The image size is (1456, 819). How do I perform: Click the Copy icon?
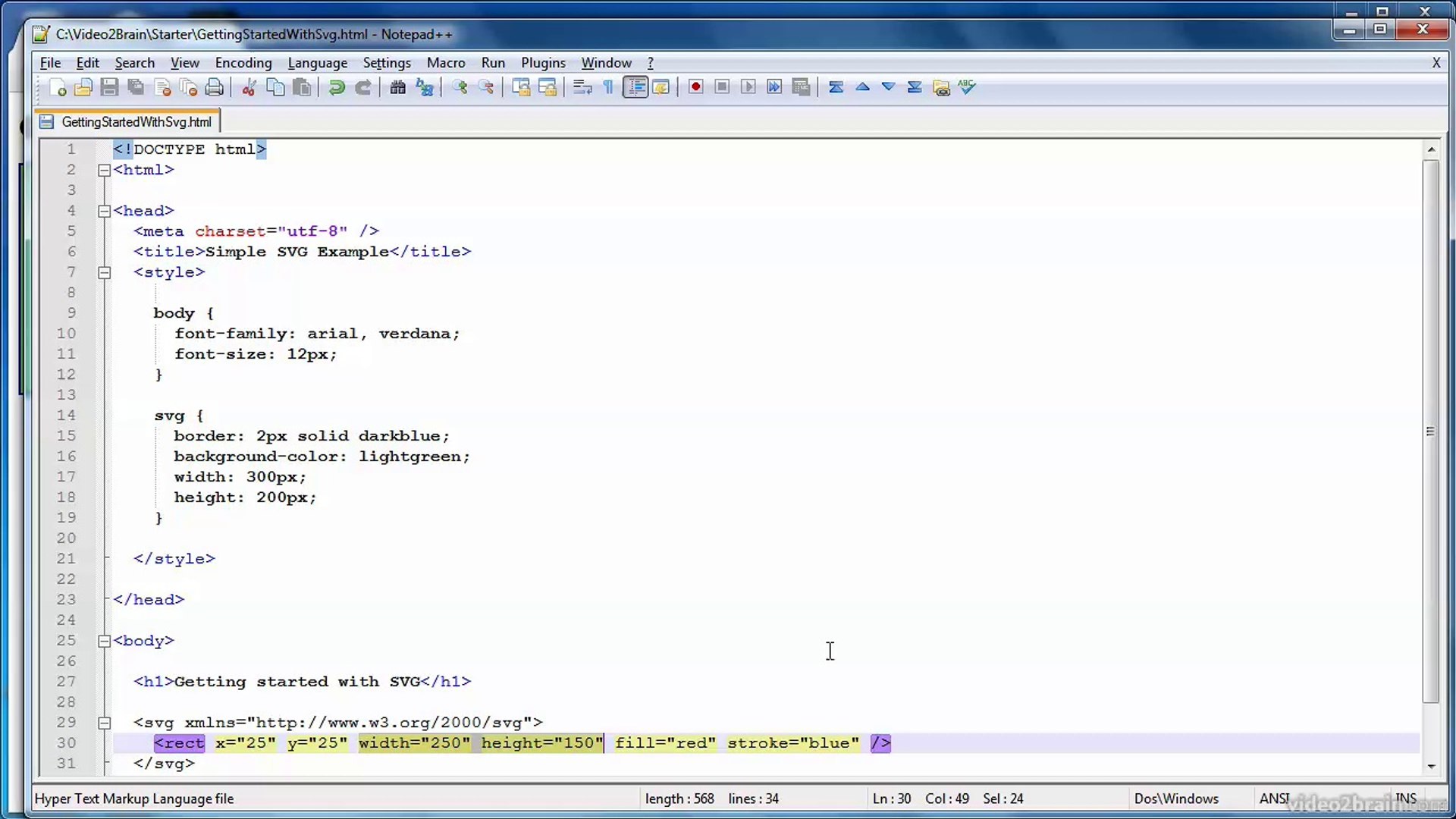point(275,87)
